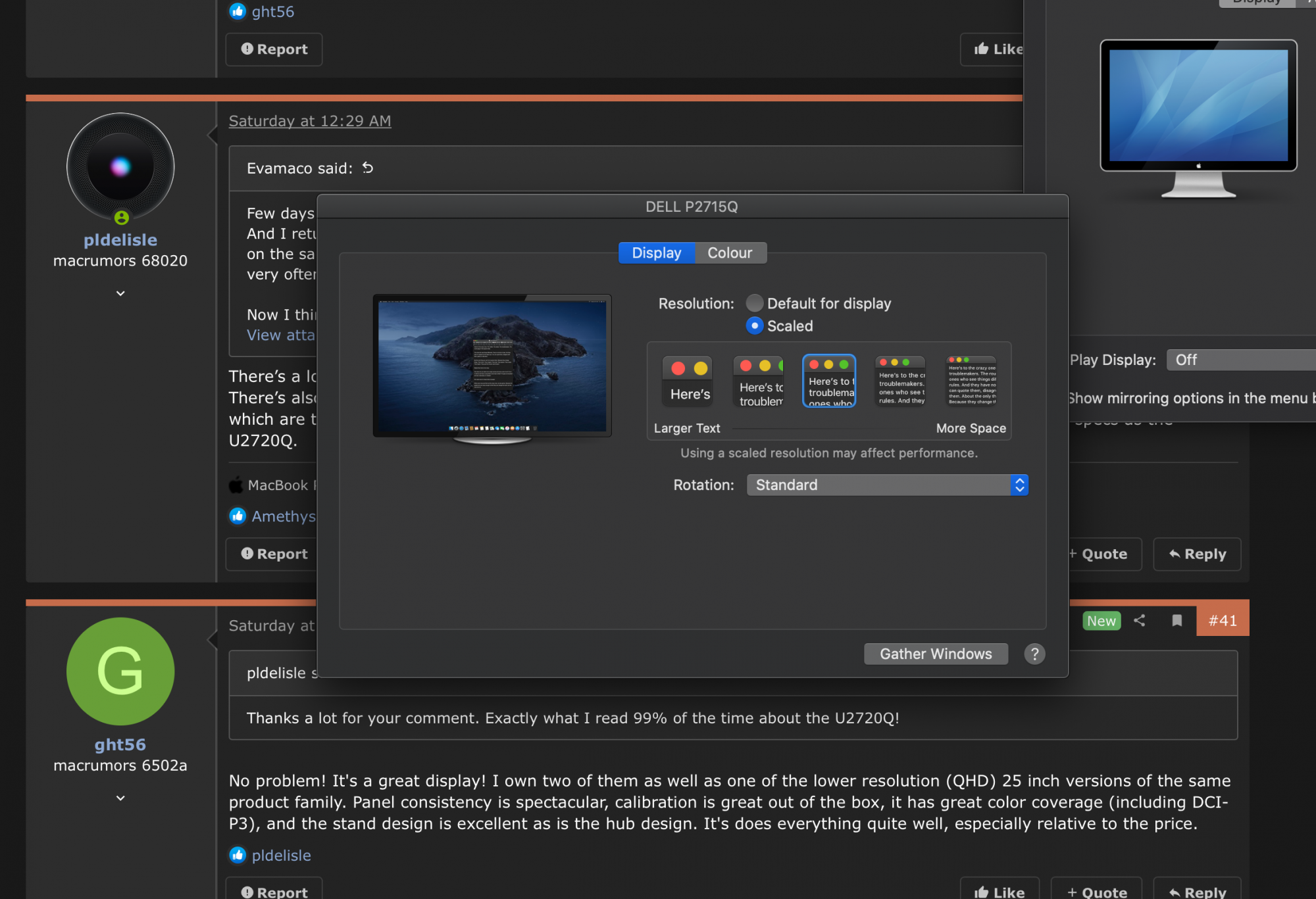This screenshot has width=1316, height=899.
Task: Open ght56 liker name at top
Action: (272, 12)
